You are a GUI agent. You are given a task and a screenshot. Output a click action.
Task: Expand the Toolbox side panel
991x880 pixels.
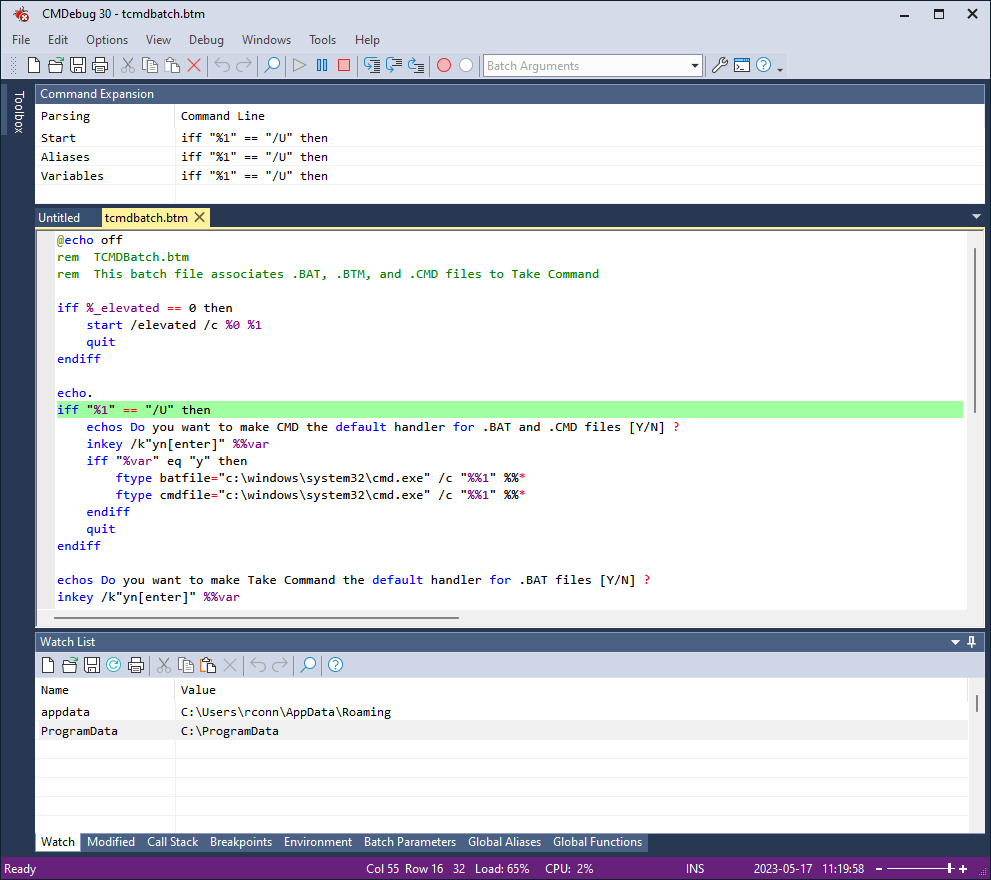coord(18,111)
